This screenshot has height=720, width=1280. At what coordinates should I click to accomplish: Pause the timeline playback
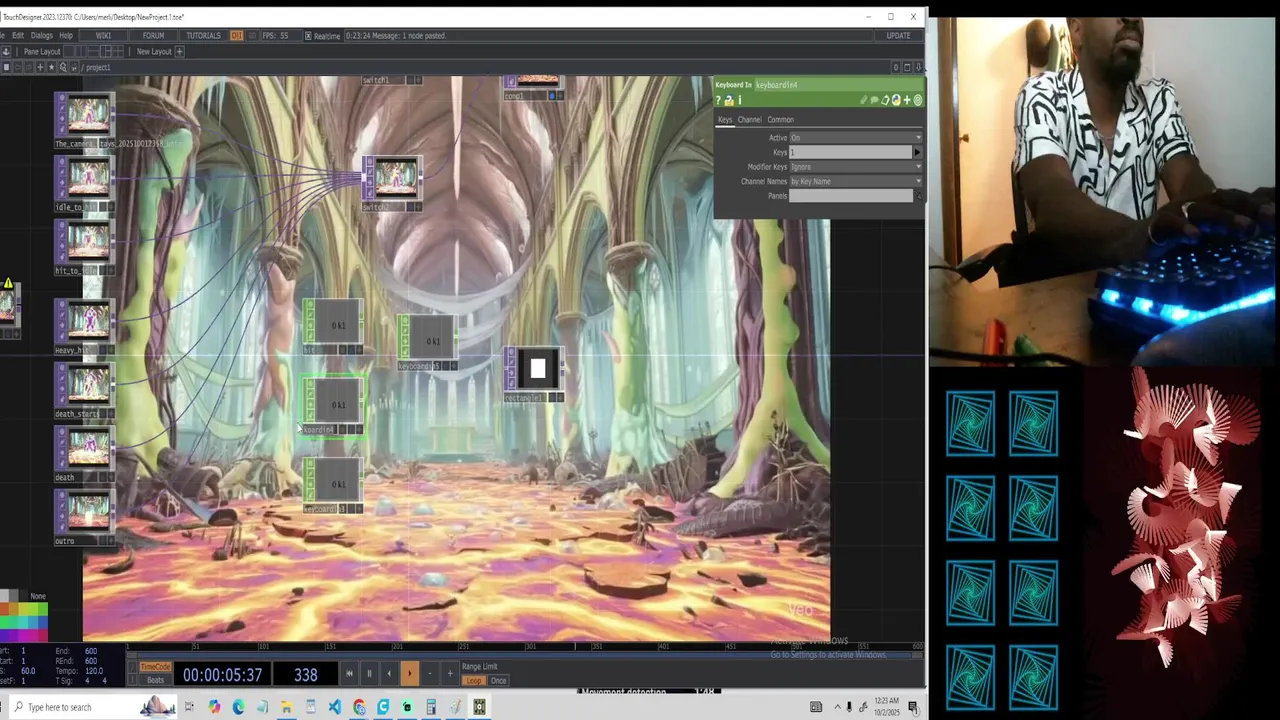[x=369, y=674]
